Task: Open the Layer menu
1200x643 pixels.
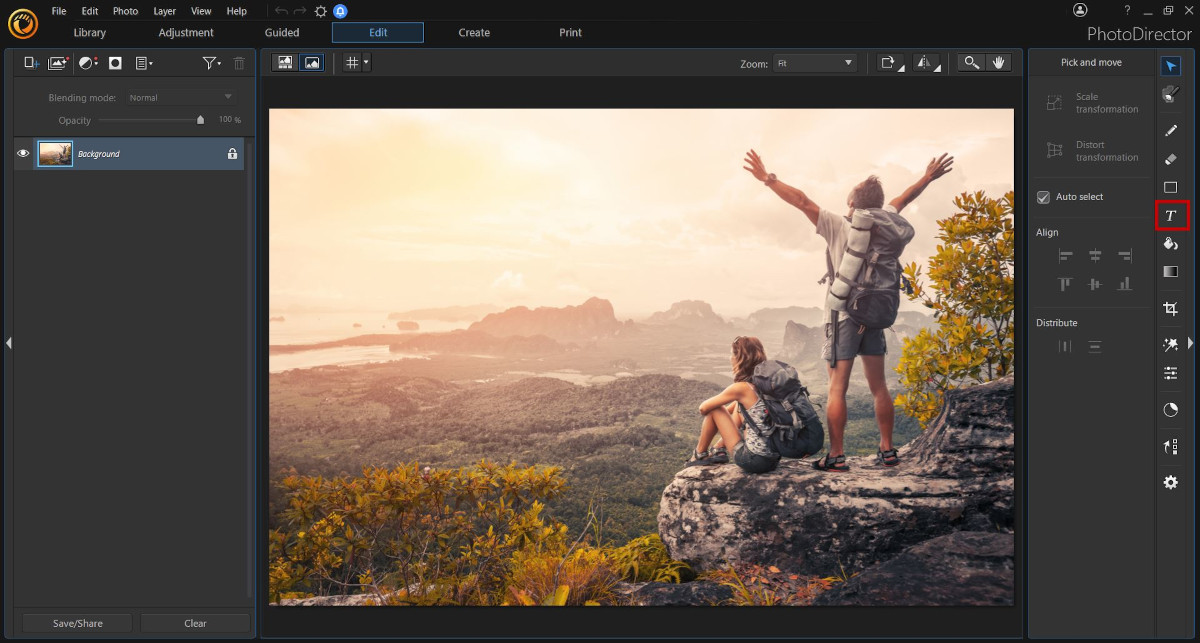Action: (165, 11)
